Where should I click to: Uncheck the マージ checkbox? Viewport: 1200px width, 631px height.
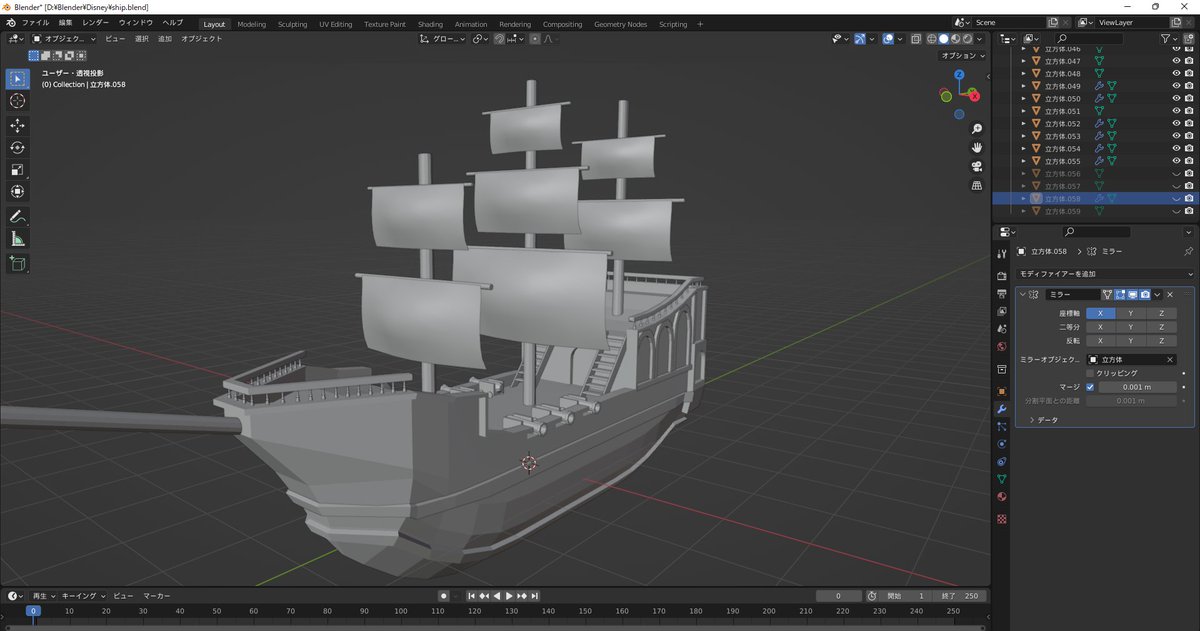point(1090,387)
